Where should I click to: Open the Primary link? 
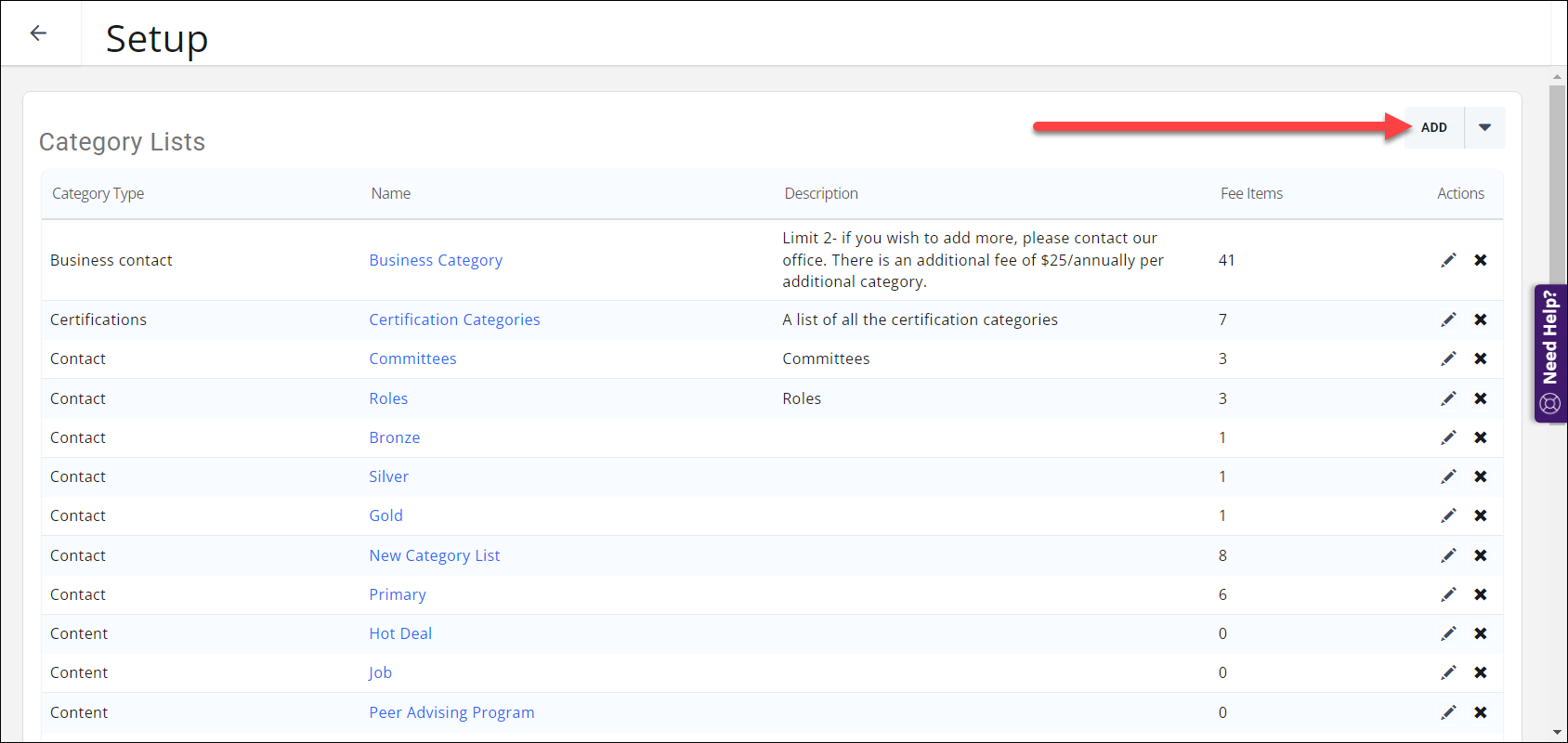(x=398, y=594)
